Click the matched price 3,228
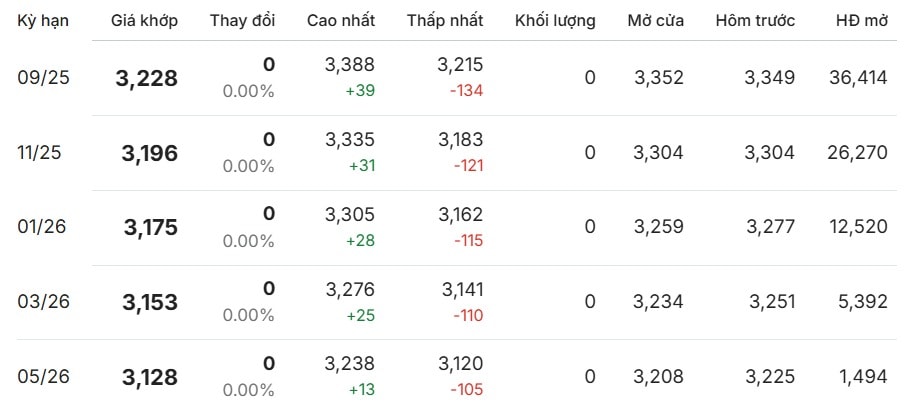This screenshot has width=909, height=410. coord(147,78)
